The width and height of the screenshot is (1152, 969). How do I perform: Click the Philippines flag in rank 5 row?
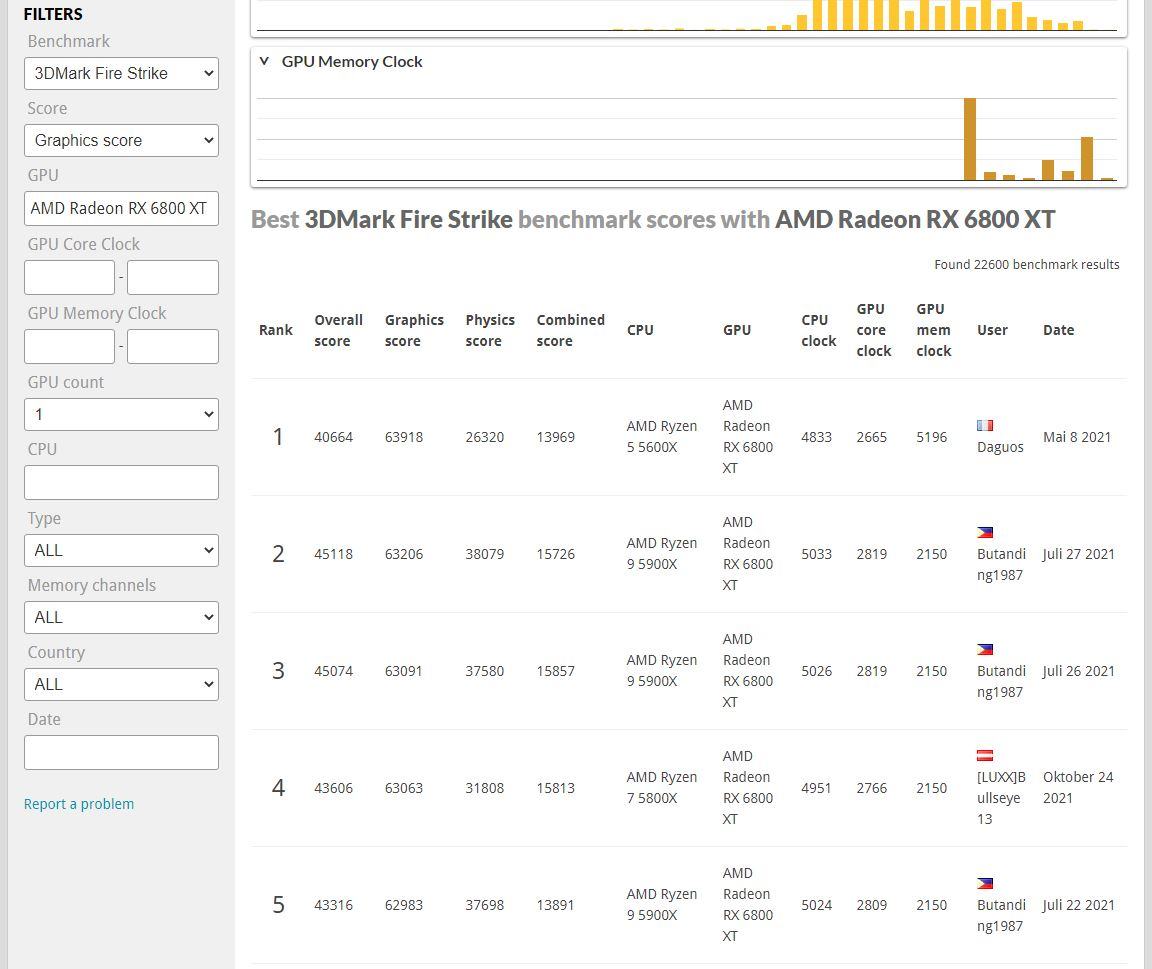[x=985, y=884]
